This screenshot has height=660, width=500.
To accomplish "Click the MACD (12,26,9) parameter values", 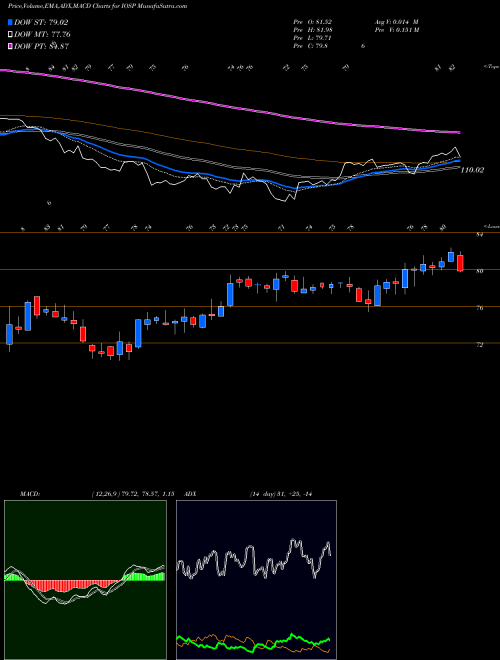I will (x=133, y=494).
